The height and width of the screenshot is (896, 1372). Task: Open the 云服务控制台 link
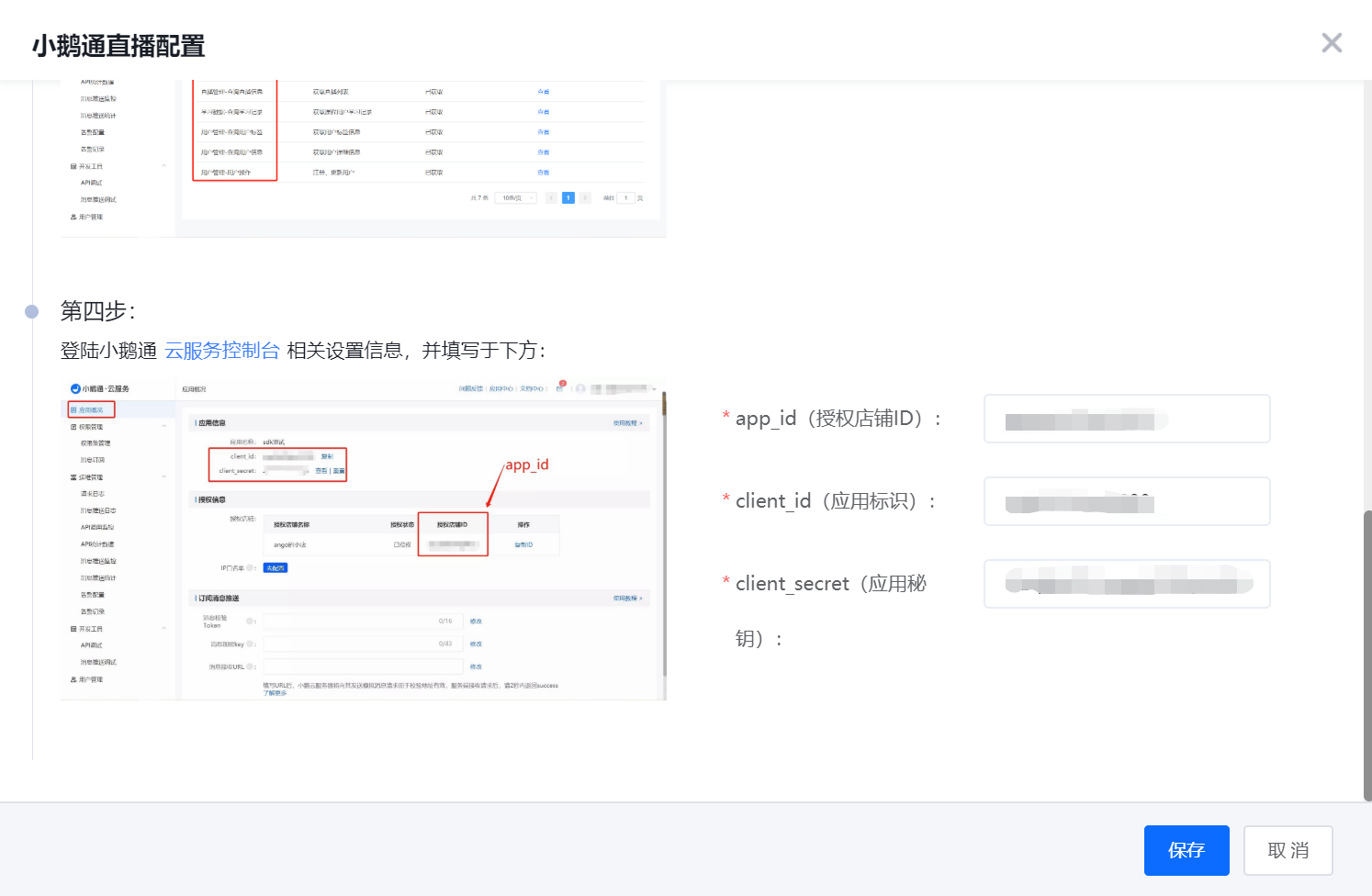[x=221, y=351]
